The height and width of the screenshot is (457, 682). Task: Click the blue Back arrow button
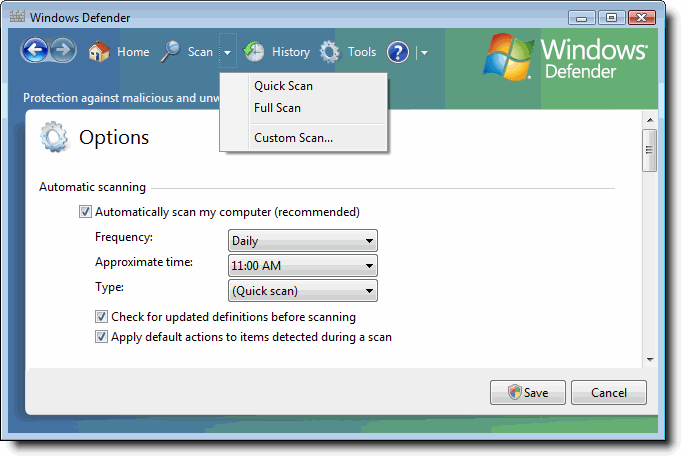(x=35, y=52)
